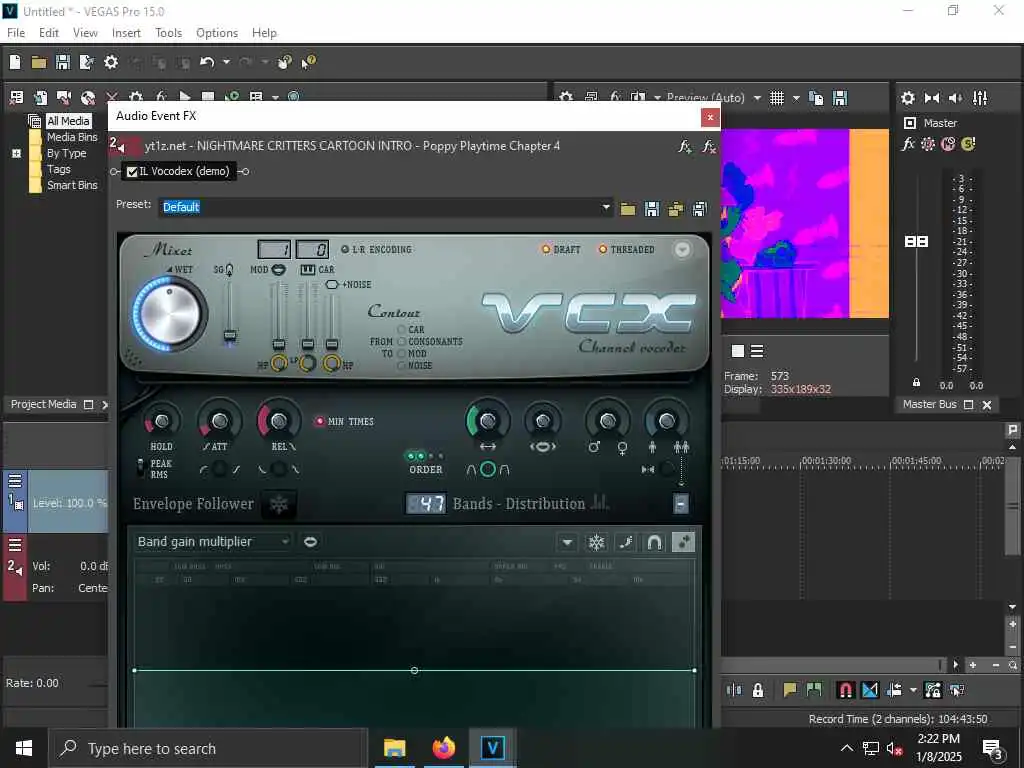Select the Smart Bins folder
This screenshot has height=768, width=1024.
pyautogui.click(x=72, y=185)
